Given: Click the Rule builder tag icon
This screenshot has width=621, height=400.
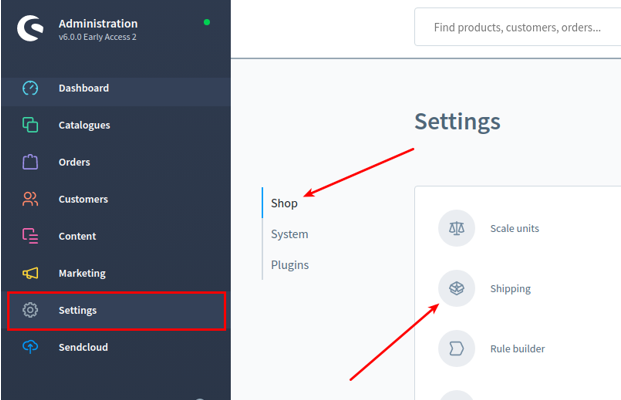Looking at the screenshot, I should (456, 349).
